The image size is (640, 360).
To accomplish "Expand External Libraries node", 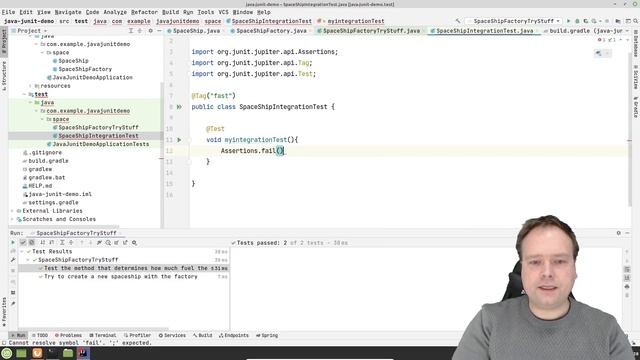I will 12,211.
